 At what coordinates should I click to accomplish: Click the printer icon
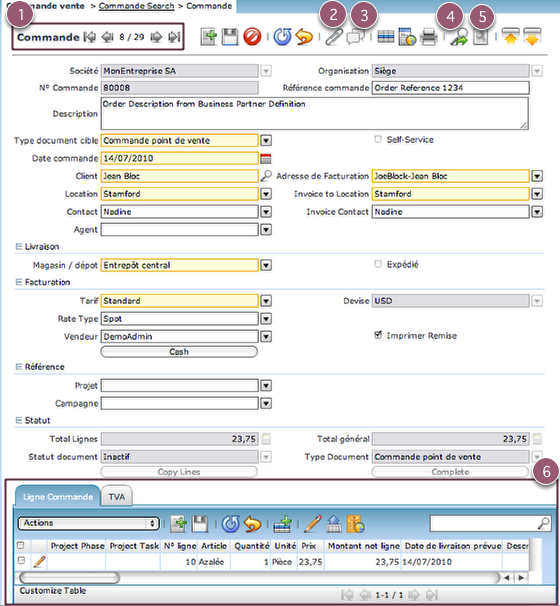coord(429,37)
